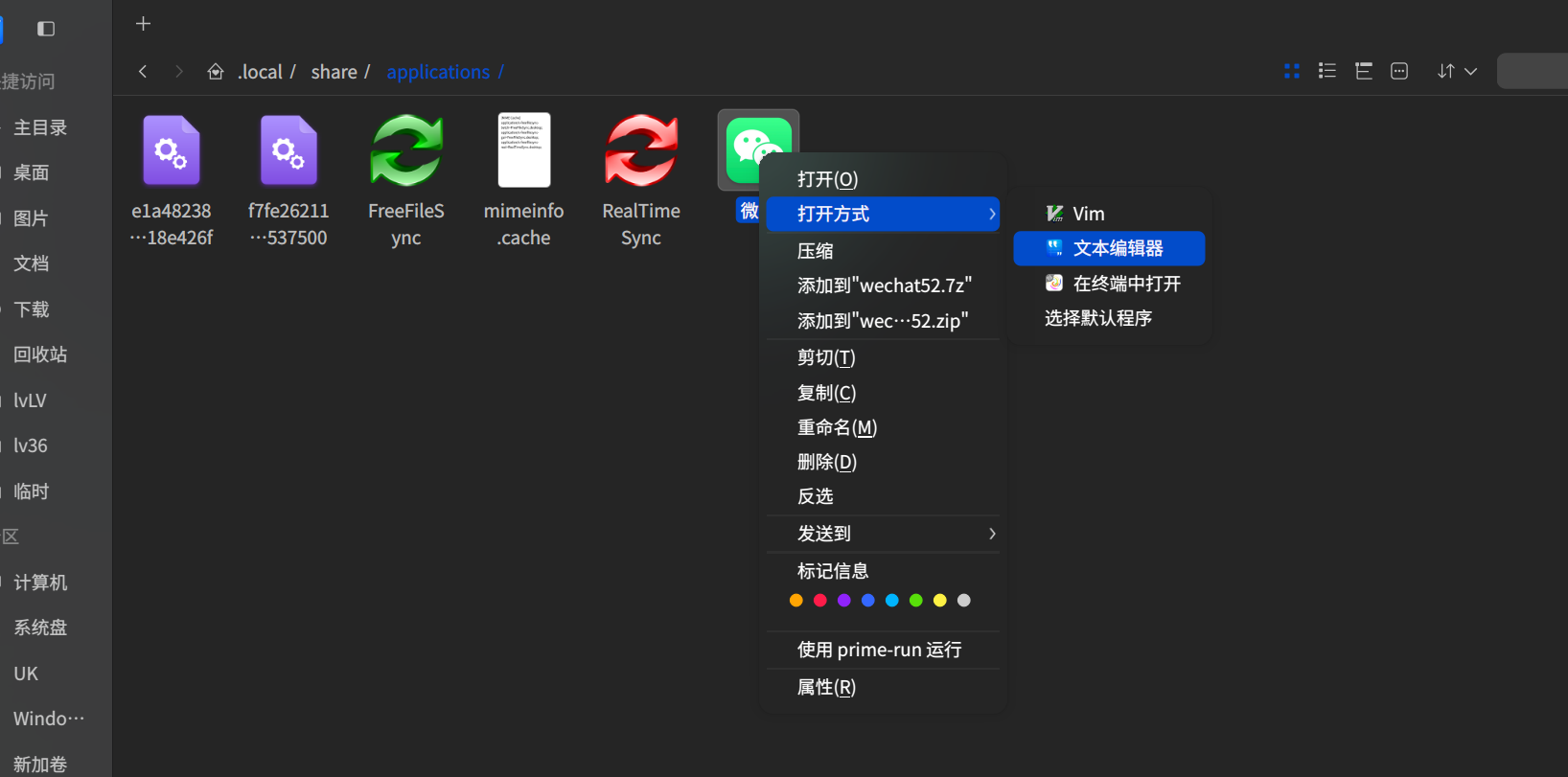This screenshot has width=1568, height=777.
Task: Open 回收站 in the sidebar
Action: coord(40,354)
